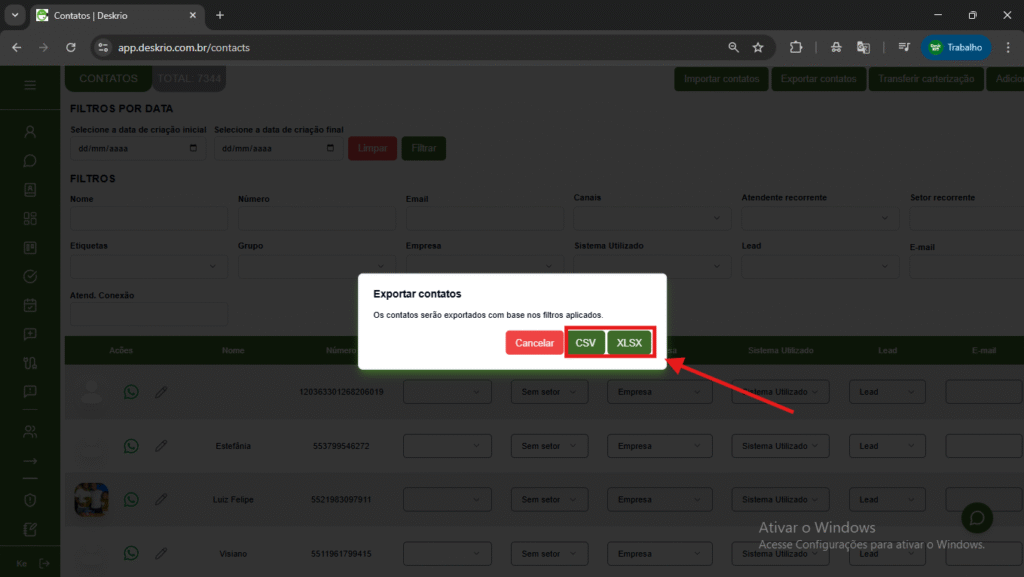Click the address bar URL
Viewport: 1024px width, 577px height.
coord(184,48)
